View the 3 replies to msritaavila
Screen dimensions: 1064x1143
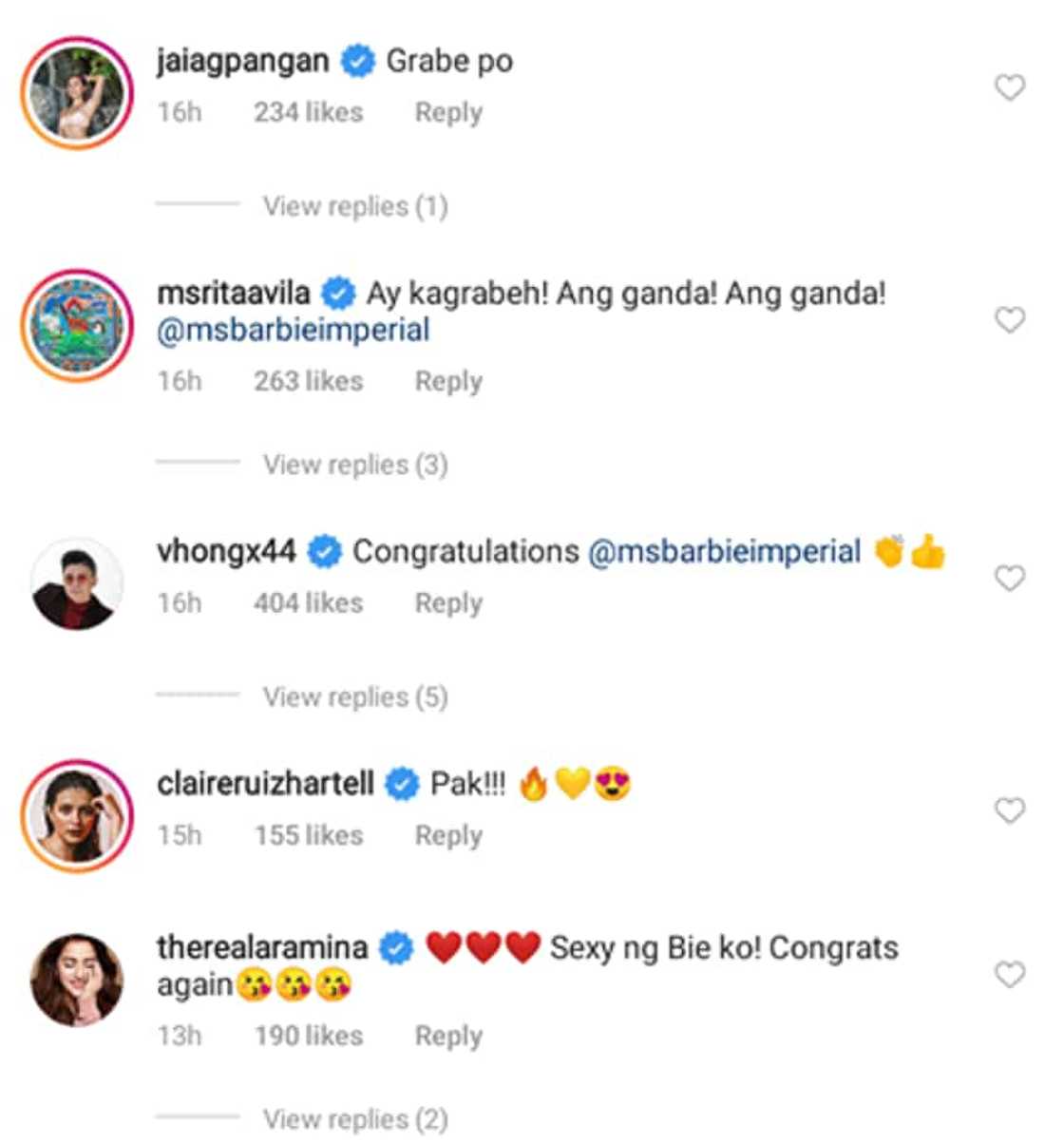click(356, 464)
